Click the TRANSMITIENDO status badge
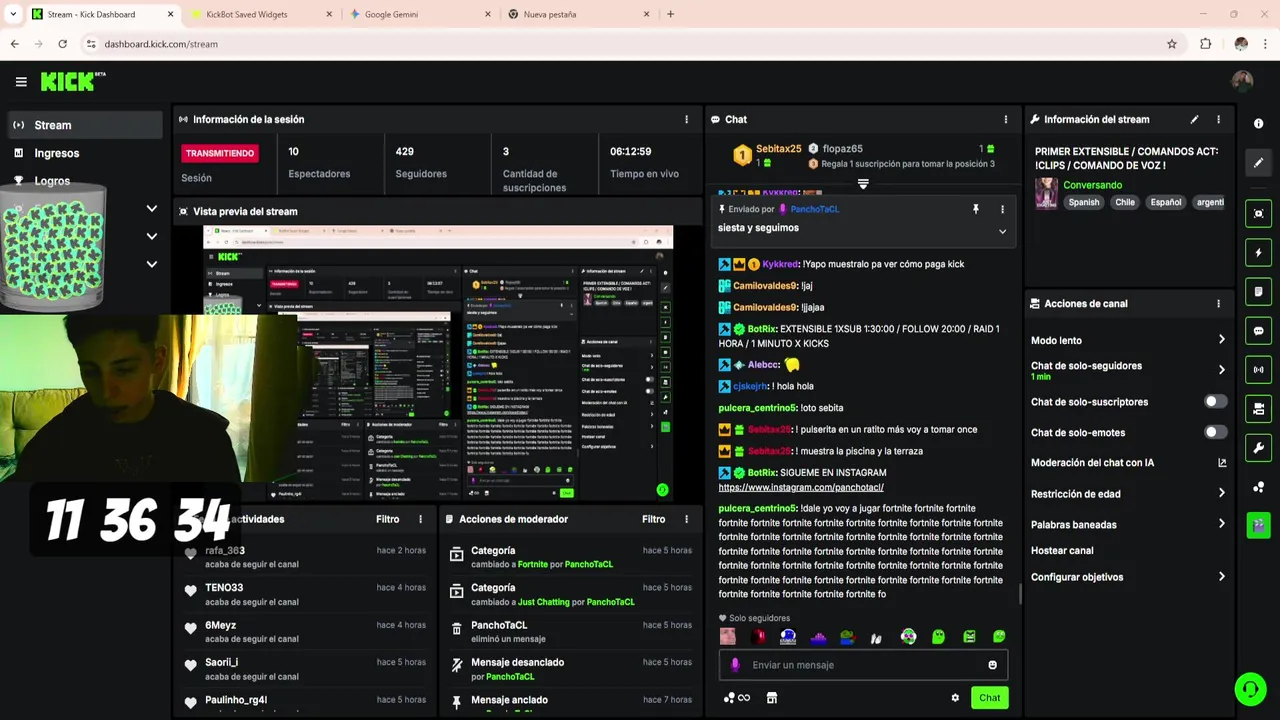This screenshot has height=720, width=1280. coord(220,153)
